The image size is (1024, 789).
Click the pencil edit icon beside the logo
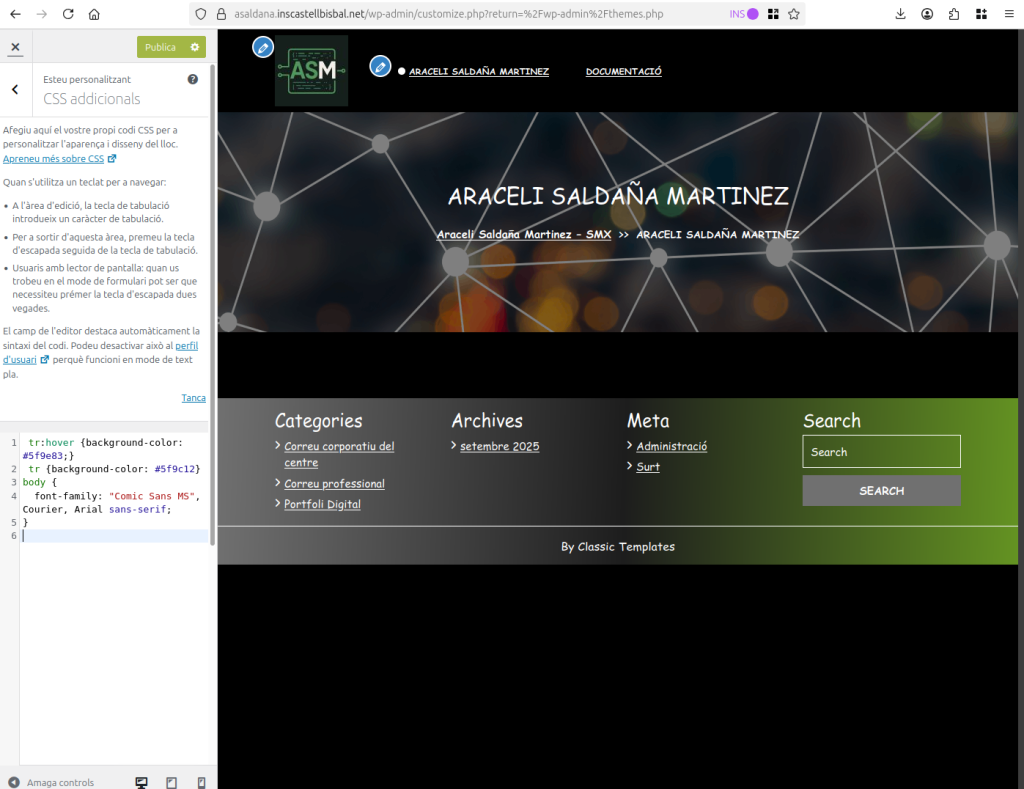[262, 47]
